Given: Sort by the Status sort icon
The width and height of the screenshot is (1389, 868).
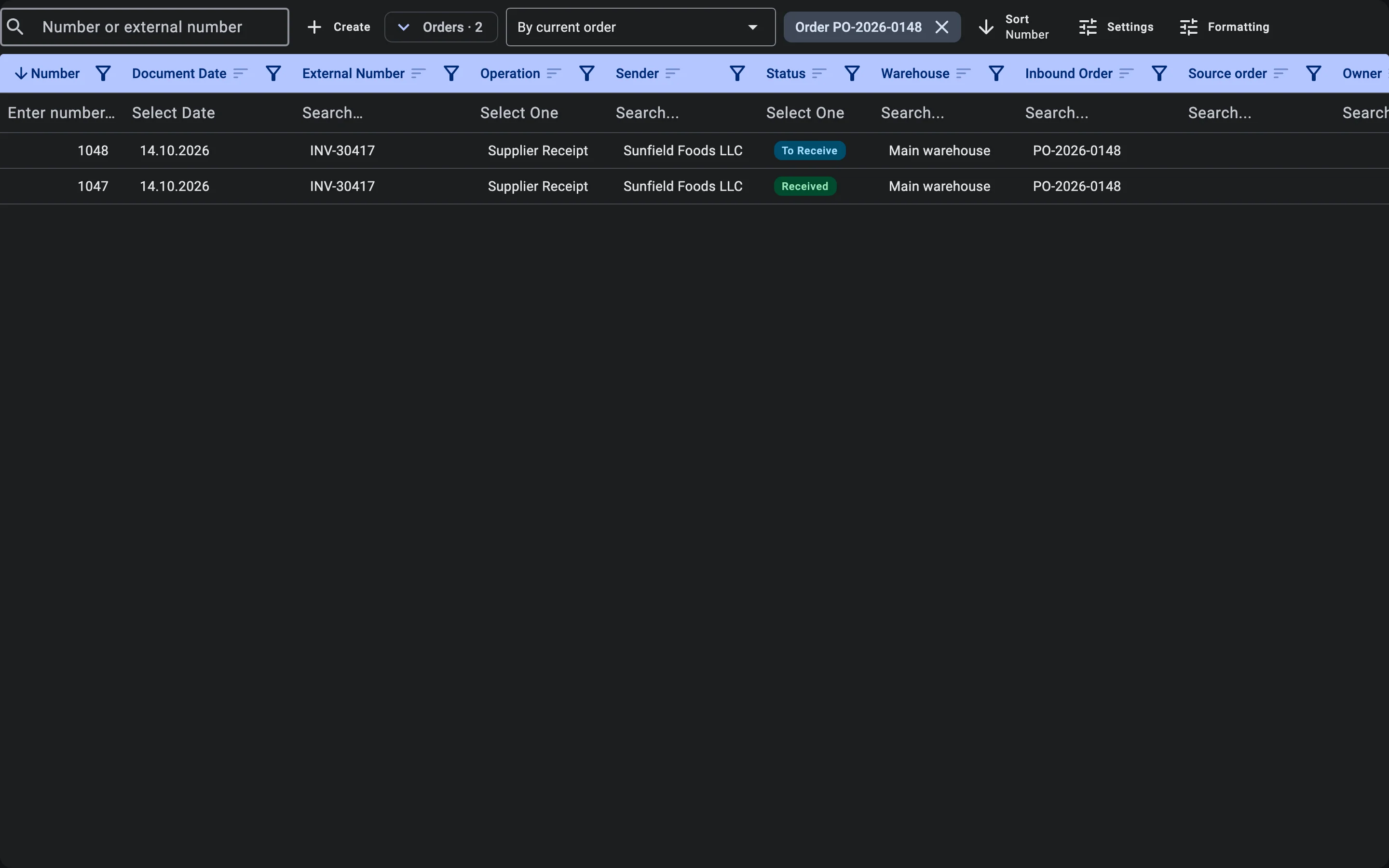Looking at the screenshot, I should pyautogui.click(x=819, y=73).
